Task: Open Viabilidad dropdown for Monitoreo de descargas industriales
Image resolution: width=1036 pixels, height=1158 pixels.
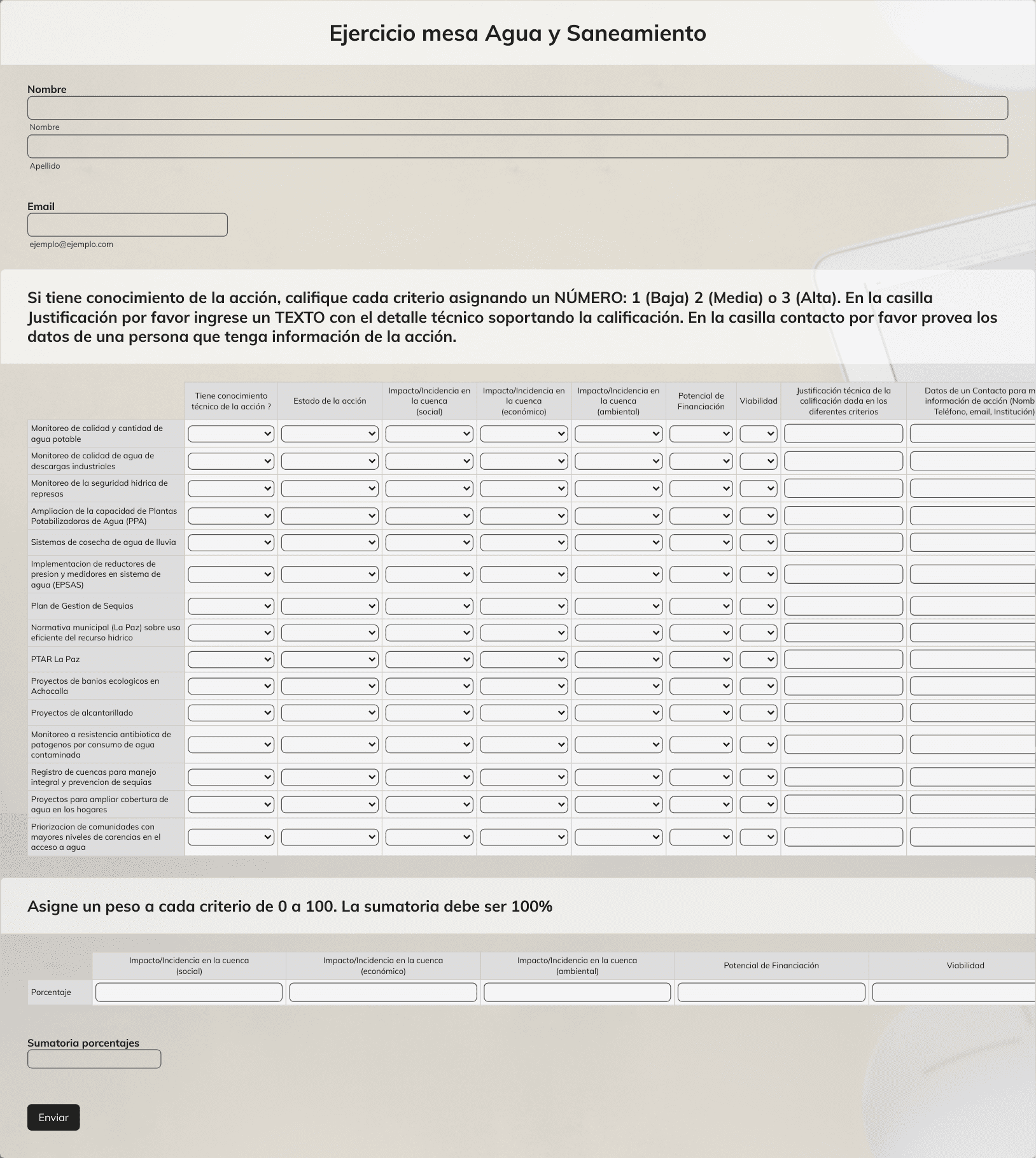Action: click(x=759, y=461)
